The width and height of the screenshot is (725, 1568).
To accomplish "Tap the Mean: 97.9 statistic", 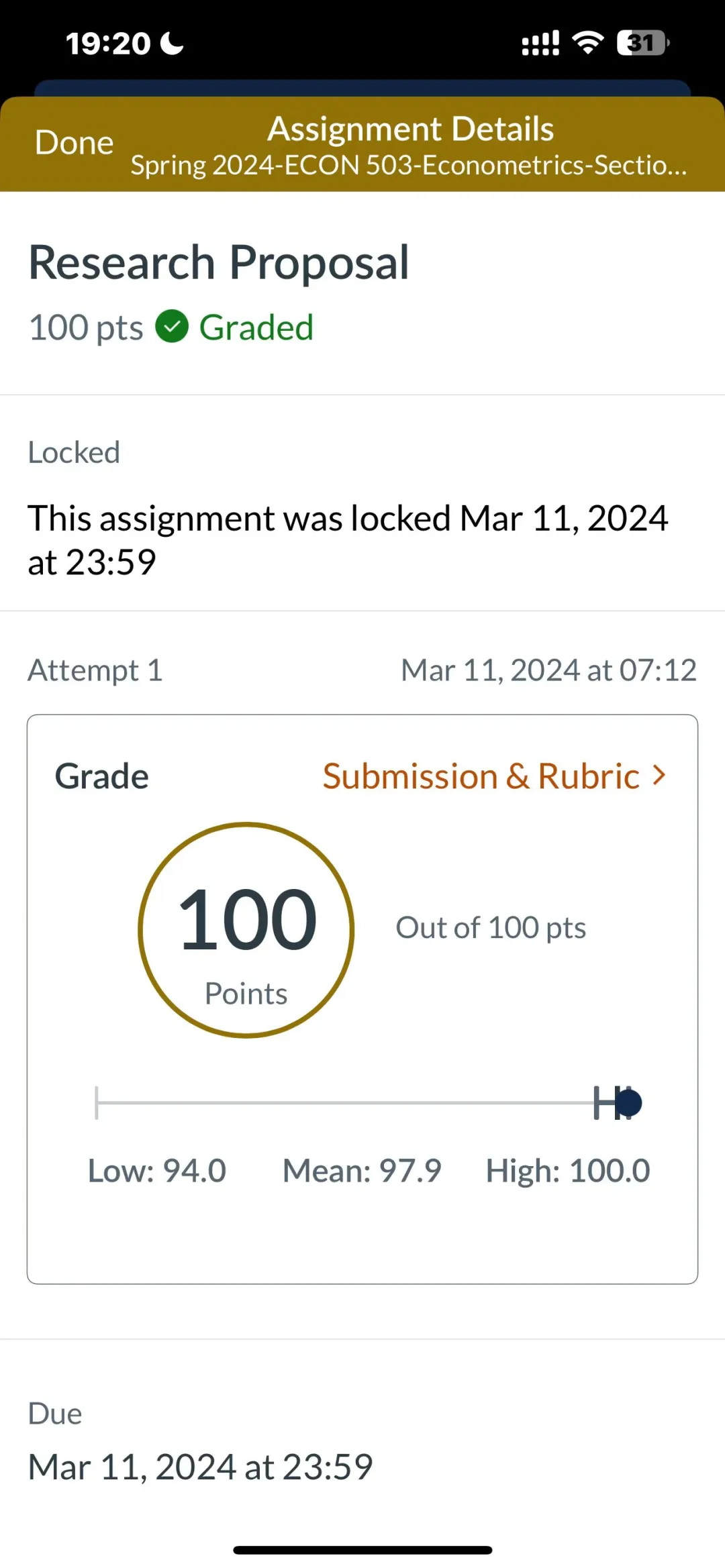I will (x=362, y=1171).
